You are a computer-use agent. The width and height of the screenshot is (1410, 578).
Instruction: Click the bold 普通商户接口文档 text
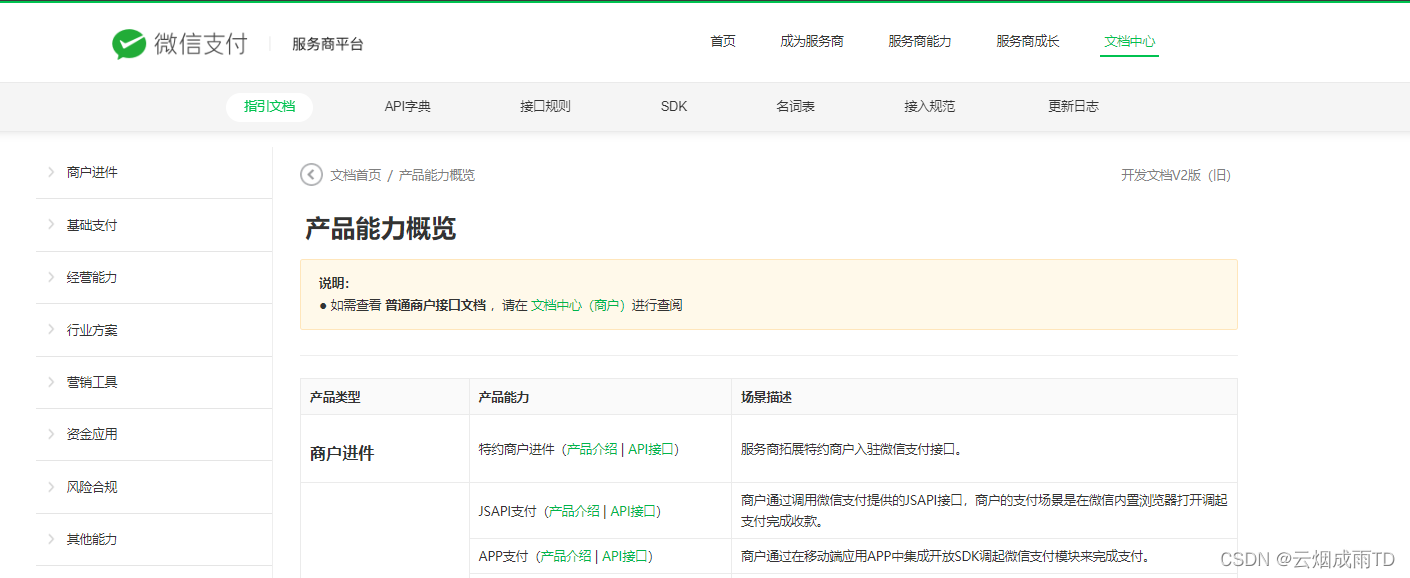click(x=435, y=305)
